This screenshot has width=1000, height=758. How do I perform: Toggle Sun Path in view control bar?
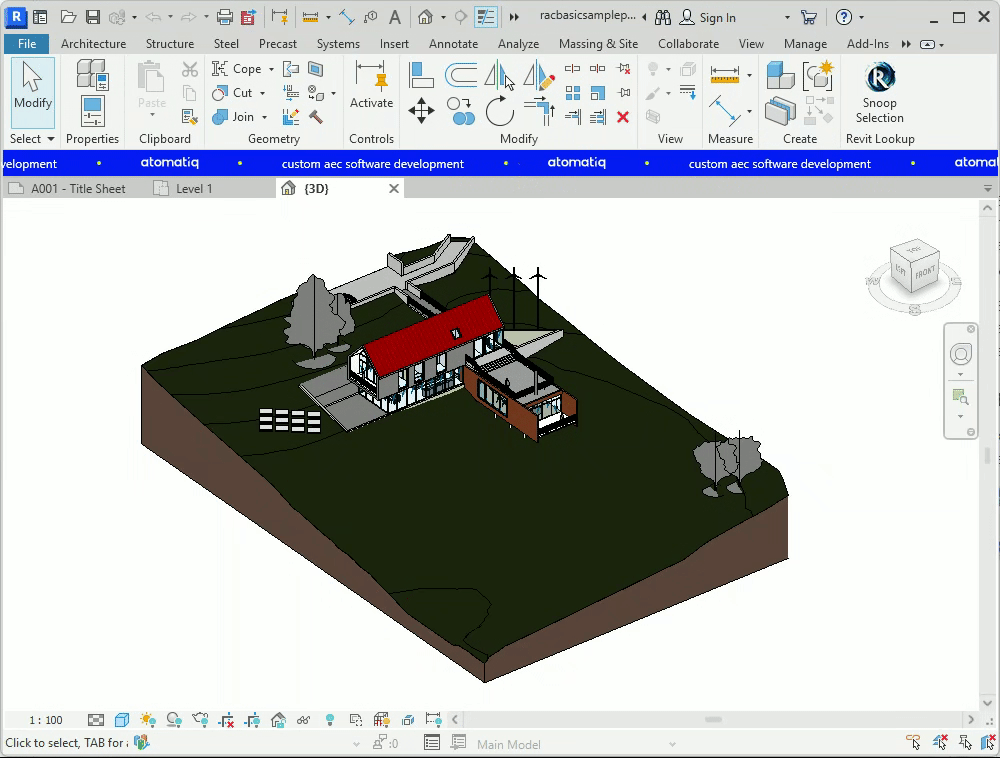click(x=148, y=720)
